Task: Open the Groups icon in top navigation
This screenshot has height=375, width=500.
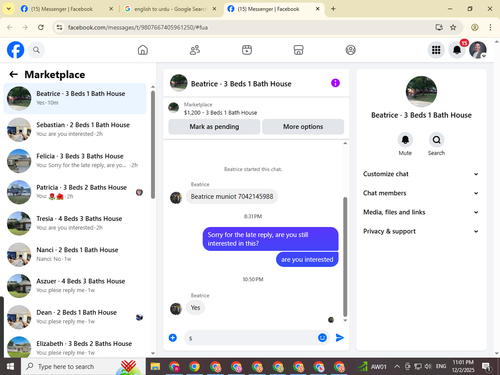Action: [350, 50]
